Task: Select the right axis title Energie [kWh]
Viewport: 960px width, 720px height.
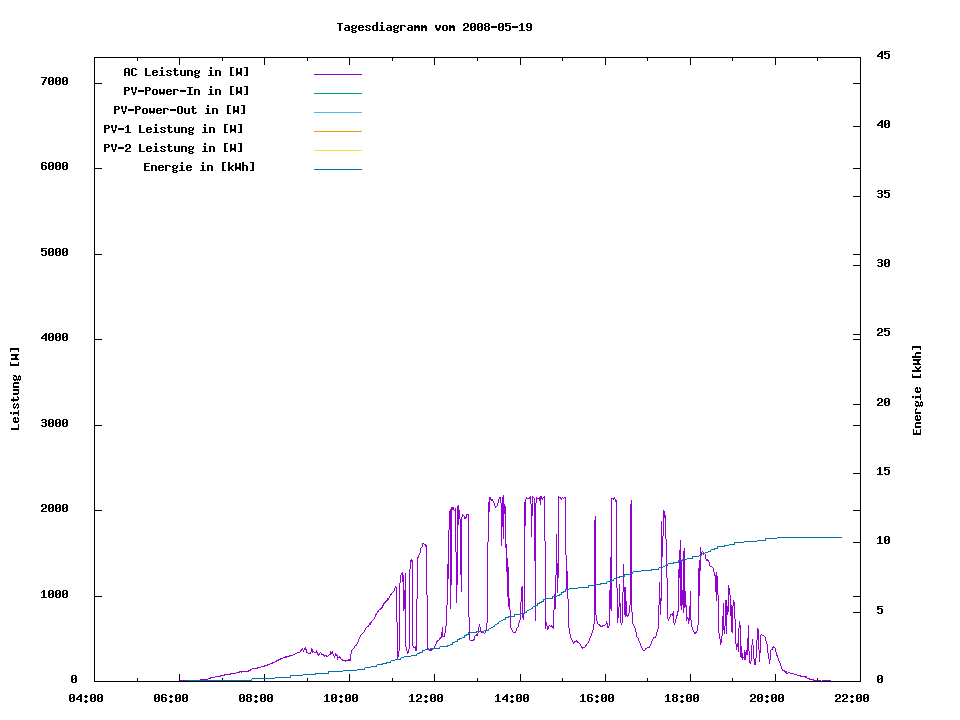Action: pos(918,390)
